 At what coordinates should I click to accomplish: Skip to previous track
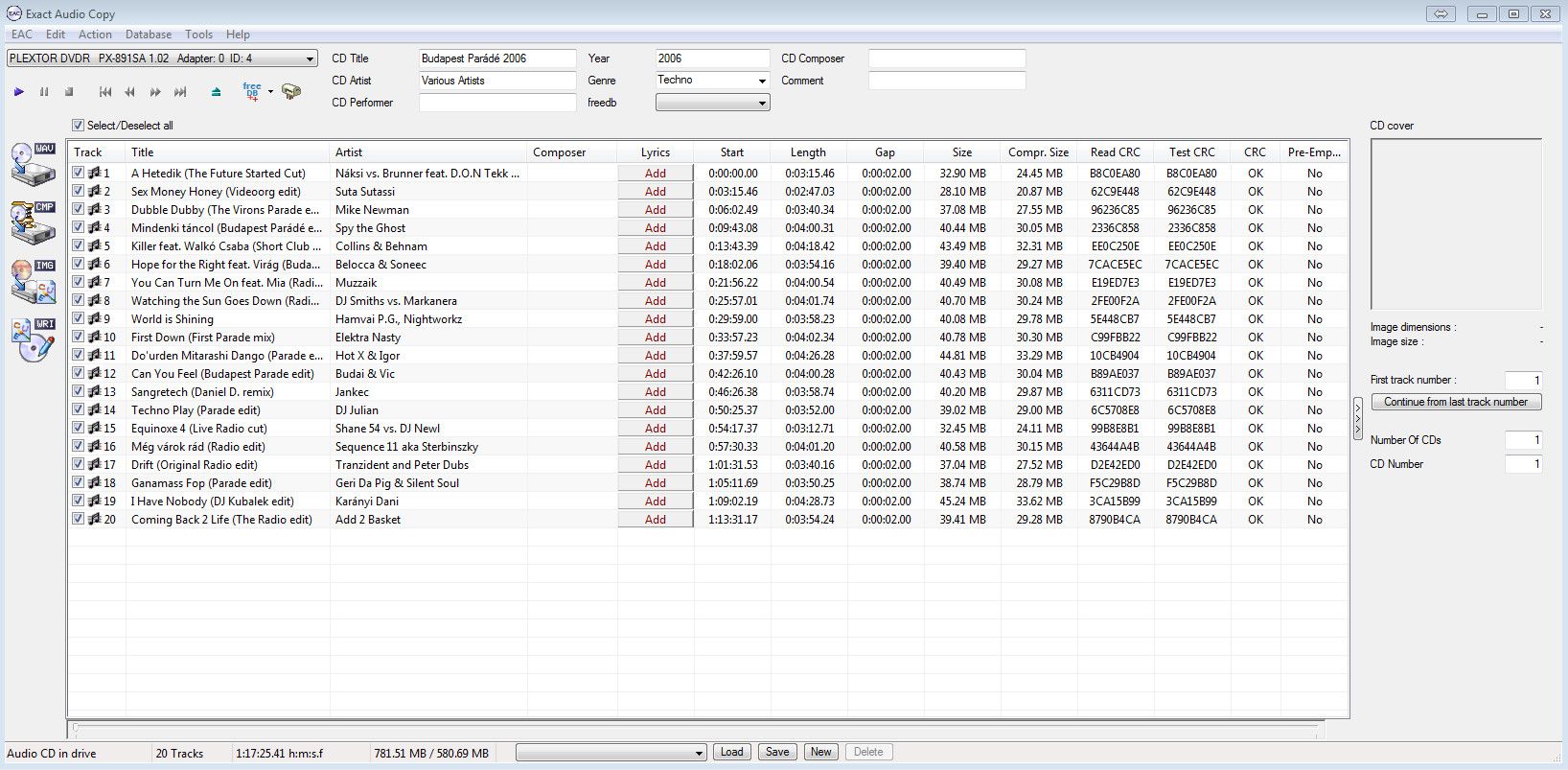click(105, 92)
